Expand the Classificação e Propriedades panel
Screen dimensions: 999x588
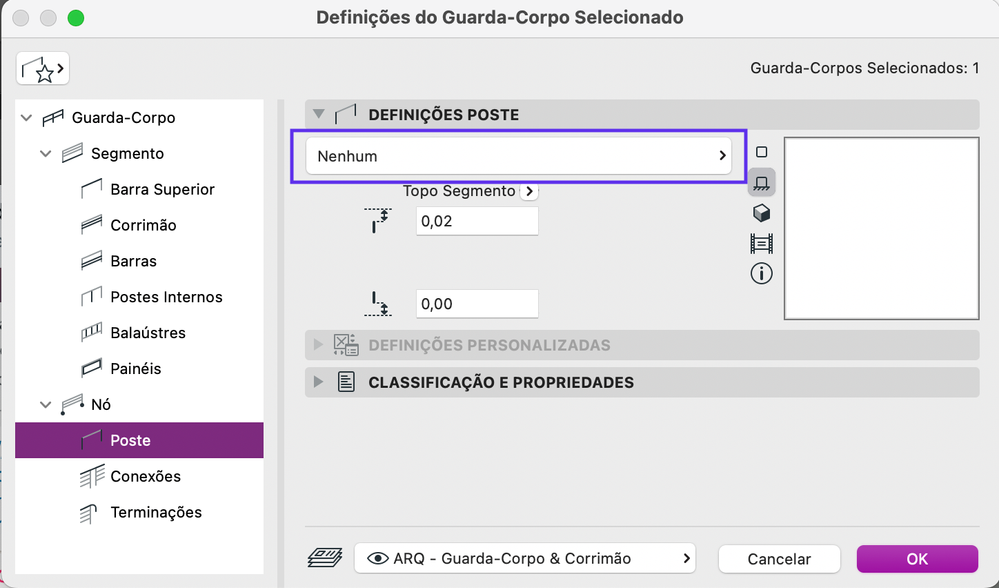pyautogui.click(x=319, y=382)
